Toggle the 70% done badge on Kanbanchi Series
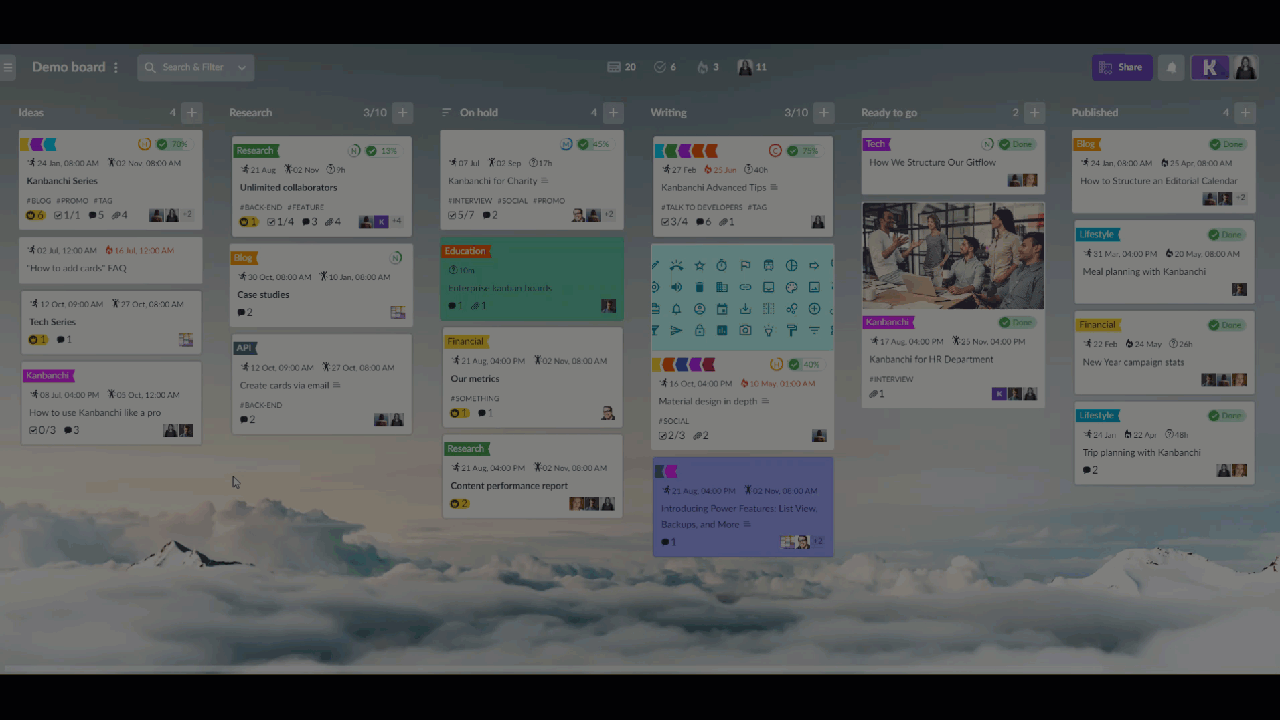The height and width of the screenshot is (720, 1280). pos(173,144)
